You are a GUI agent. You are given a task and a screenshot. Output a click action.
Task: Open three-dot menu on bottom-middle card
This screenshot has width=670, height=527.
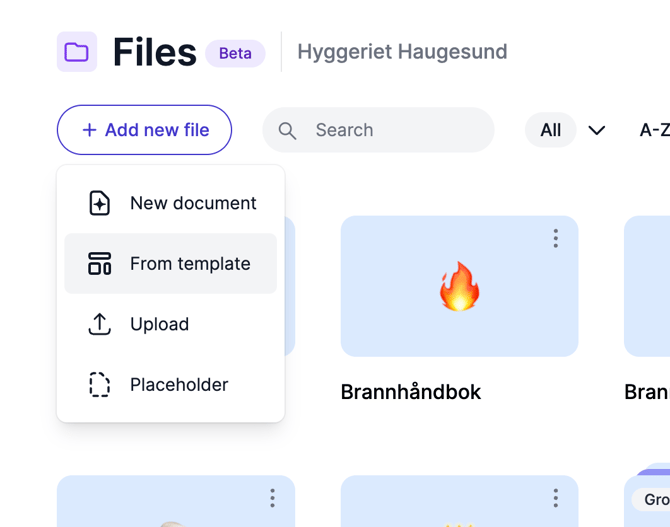pyautogui.click(x=555, y=498)
